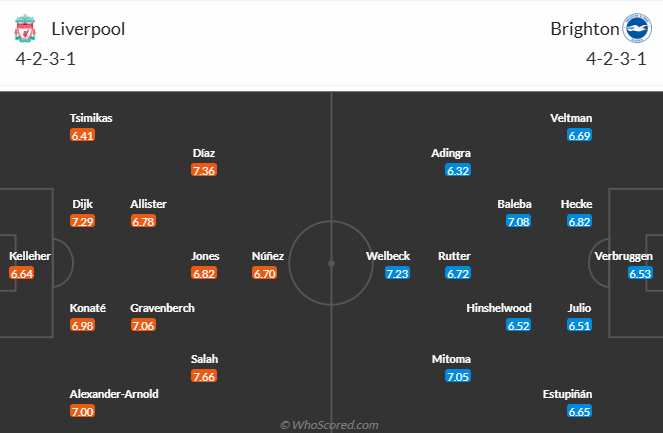Open Welbeck's 7.23 rating badge
663x433 pixels.
point(397,272)
